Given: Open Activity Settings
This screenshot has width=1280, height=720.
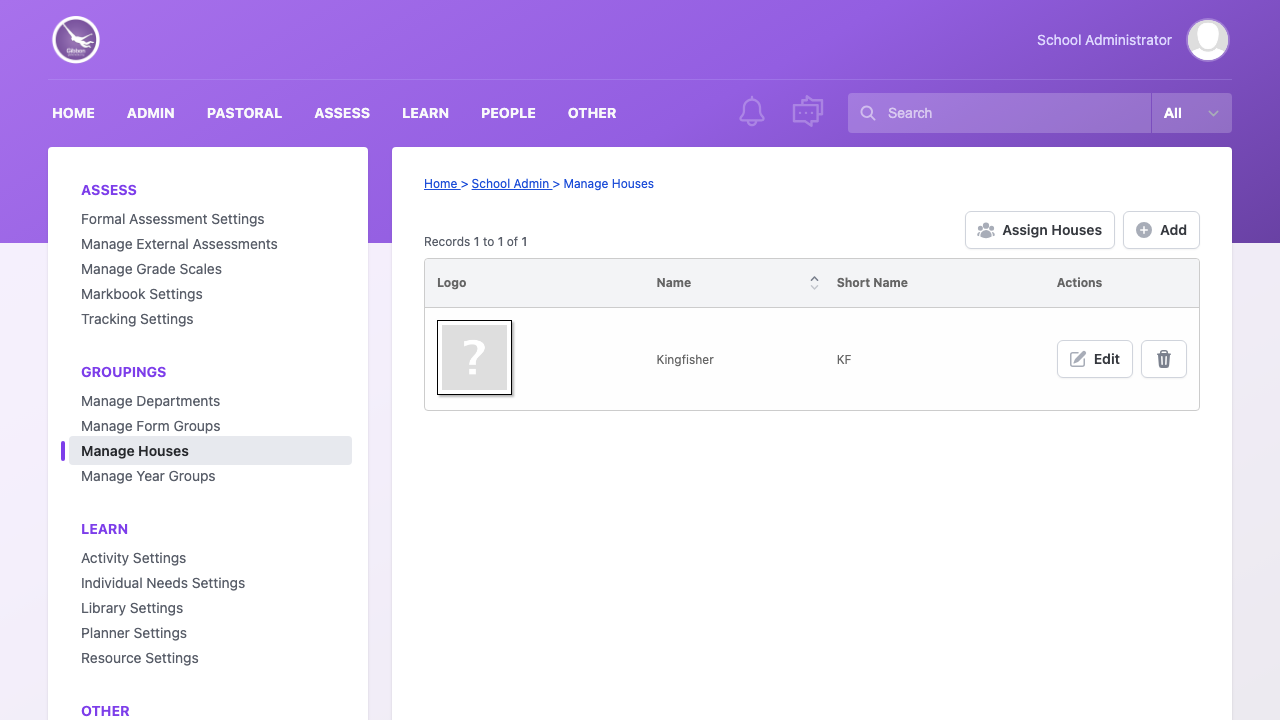Looking at the screenshot, I should click(x=134, y=558).
